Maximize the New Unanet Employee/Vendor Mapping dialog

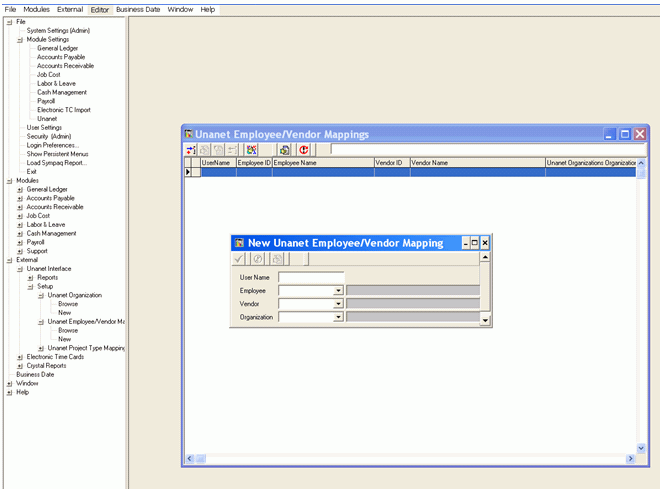(x=475, y=243)
